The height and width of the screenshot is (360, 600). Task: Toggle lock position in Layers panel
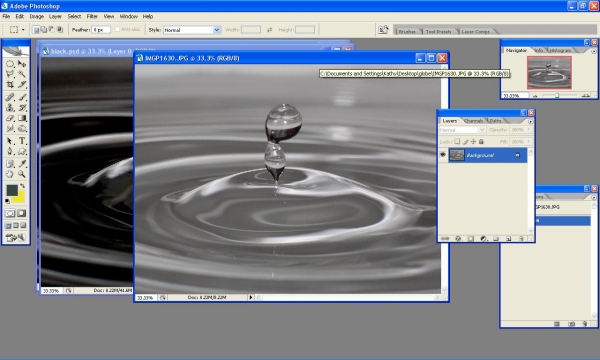pyautogui.click(x=473, y=142)
